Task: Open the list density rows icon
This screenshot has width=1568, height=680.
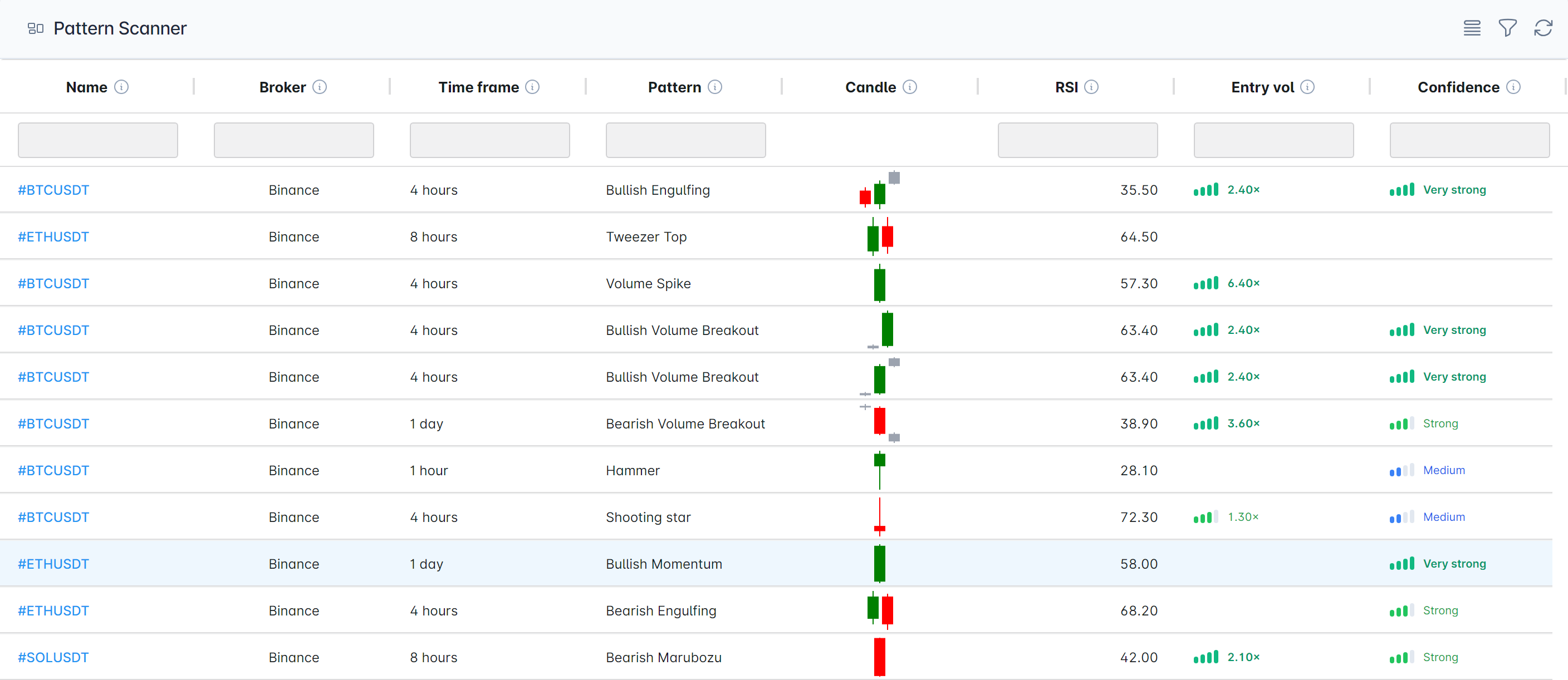Action: tap(1472, 28)
